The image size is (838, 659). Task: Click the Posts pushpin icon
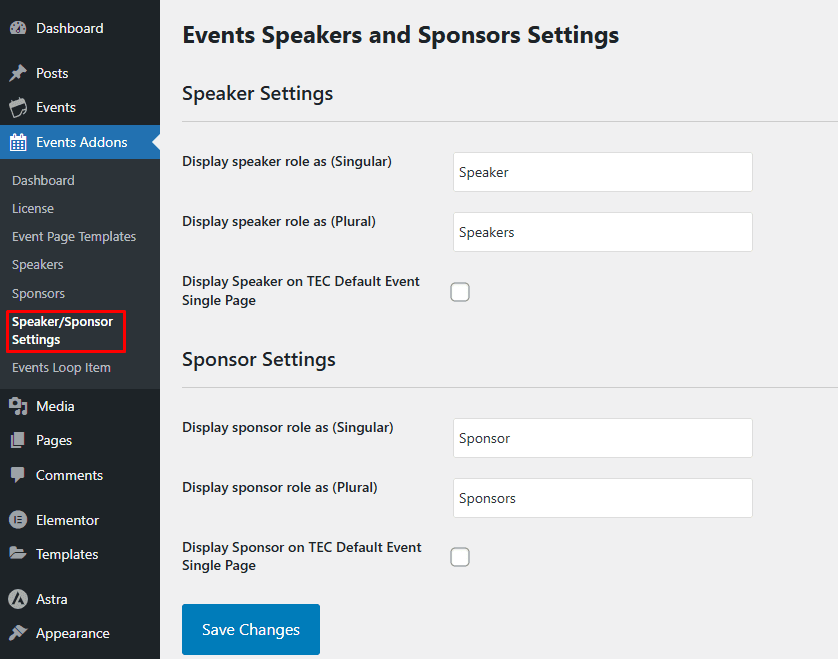[18, 73]
